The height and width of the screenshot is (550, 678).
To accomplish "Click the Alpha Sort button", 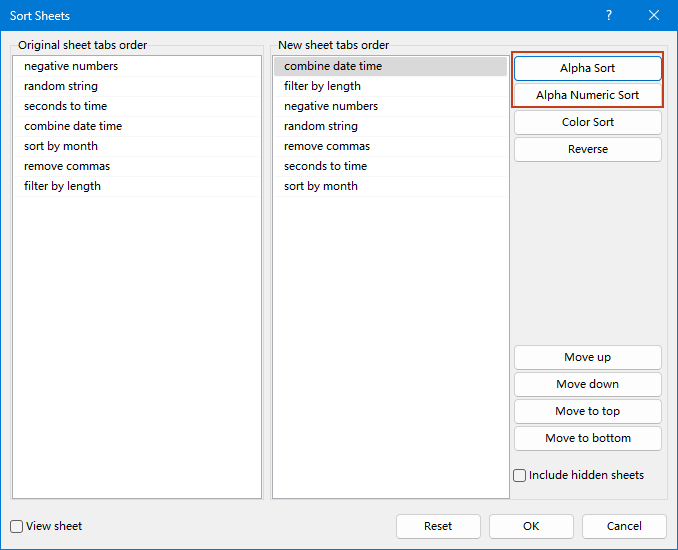I will click(587, 68).
